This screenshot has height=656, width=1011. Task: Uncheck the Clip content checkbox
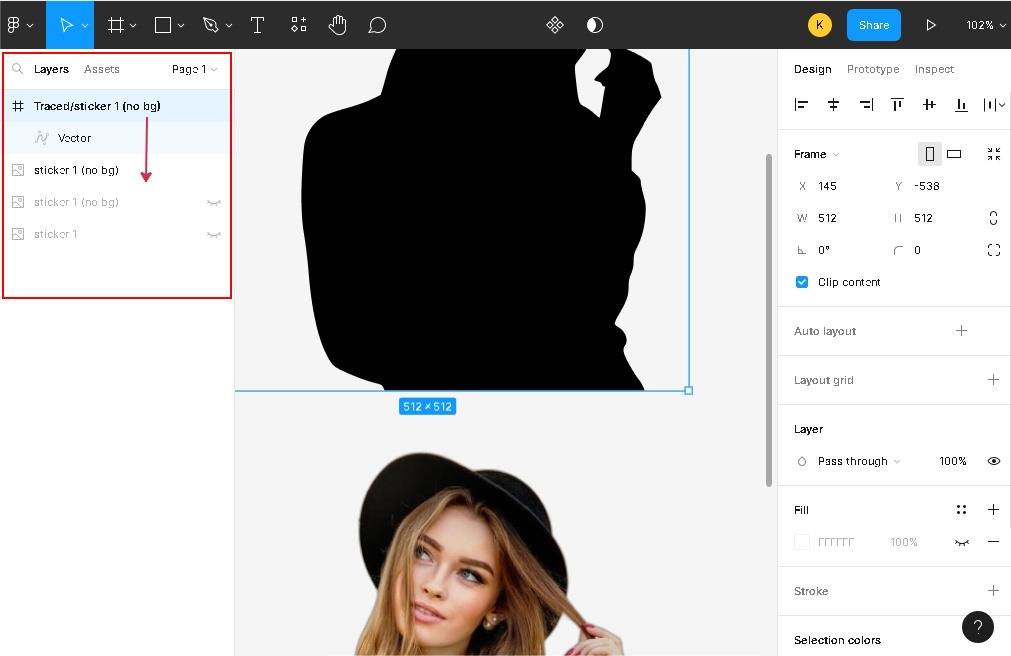pyautogui.click(x=801, y=282)
